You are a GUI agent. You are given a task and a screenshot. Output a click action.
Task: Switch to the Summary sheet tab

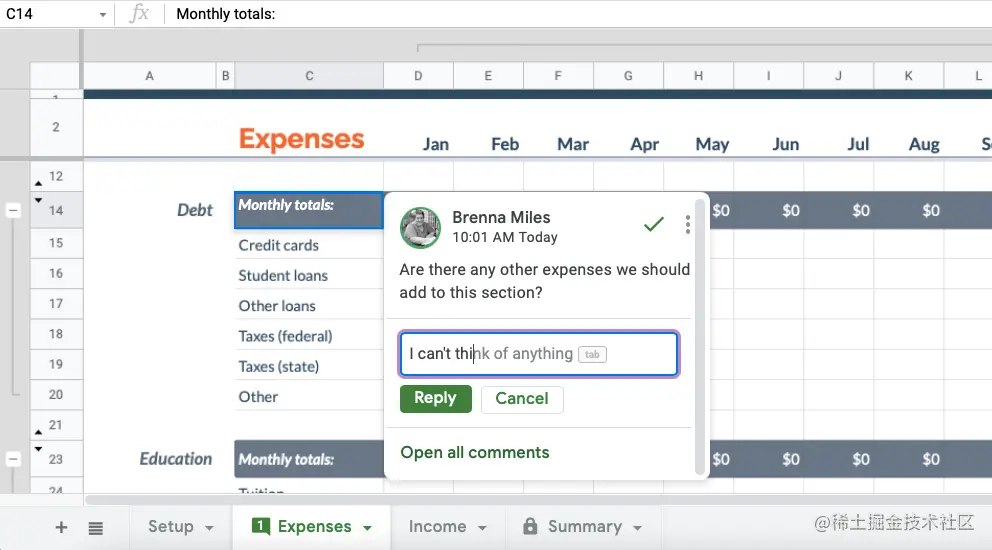point(585,527)
